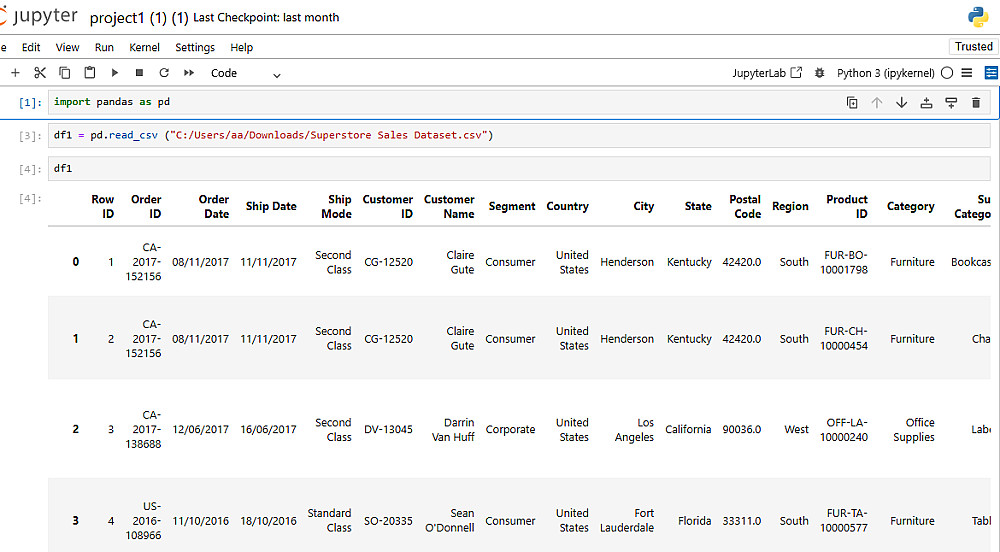Open the Kernel menu
This screenshot has width=1000, height=552.
tap(144, 47)
